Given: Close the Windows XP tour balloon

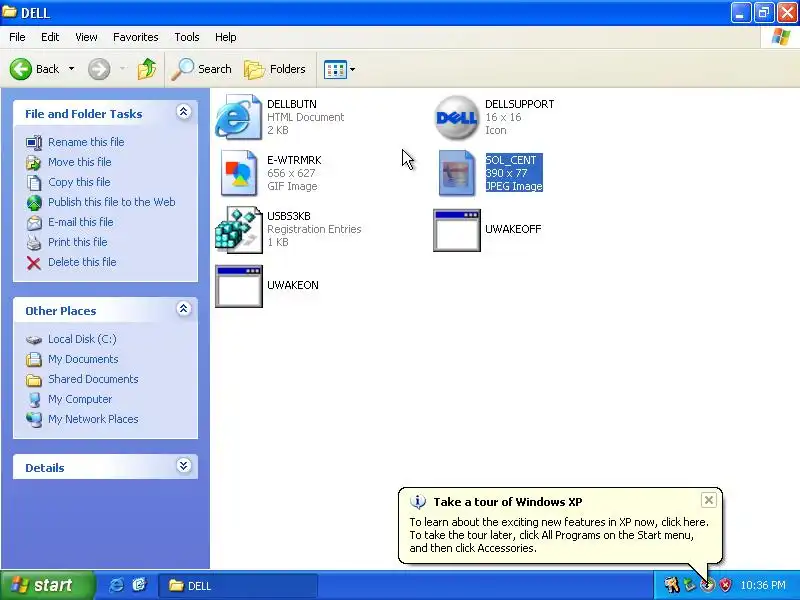Looking at the screenshot, I should point(709,501).
